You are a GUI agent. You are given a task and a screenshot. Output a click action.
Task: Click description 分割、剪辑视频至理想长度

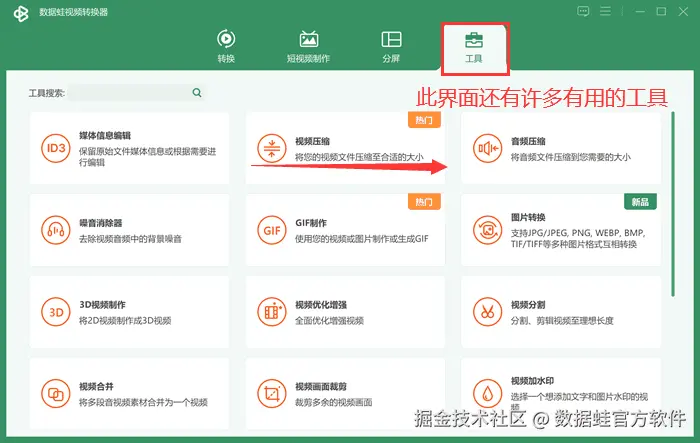[562, 321]
